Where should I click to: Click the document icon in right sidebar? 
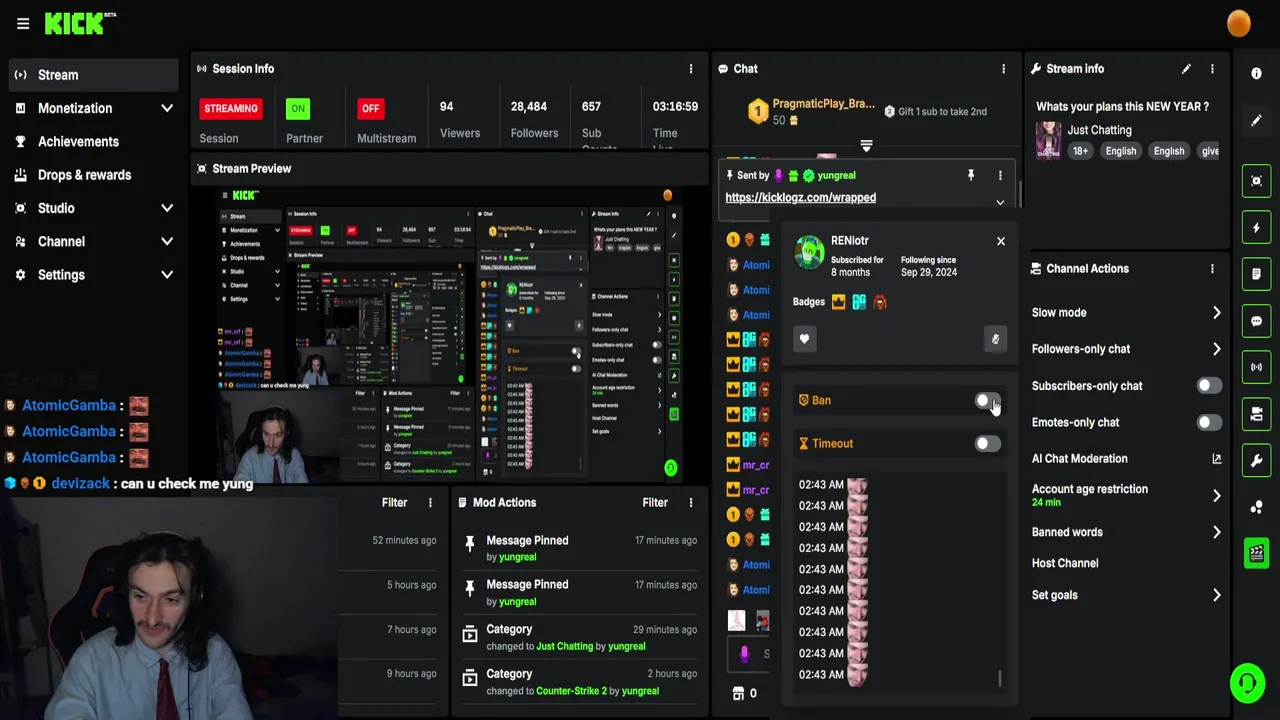(x=1256, y=274)
